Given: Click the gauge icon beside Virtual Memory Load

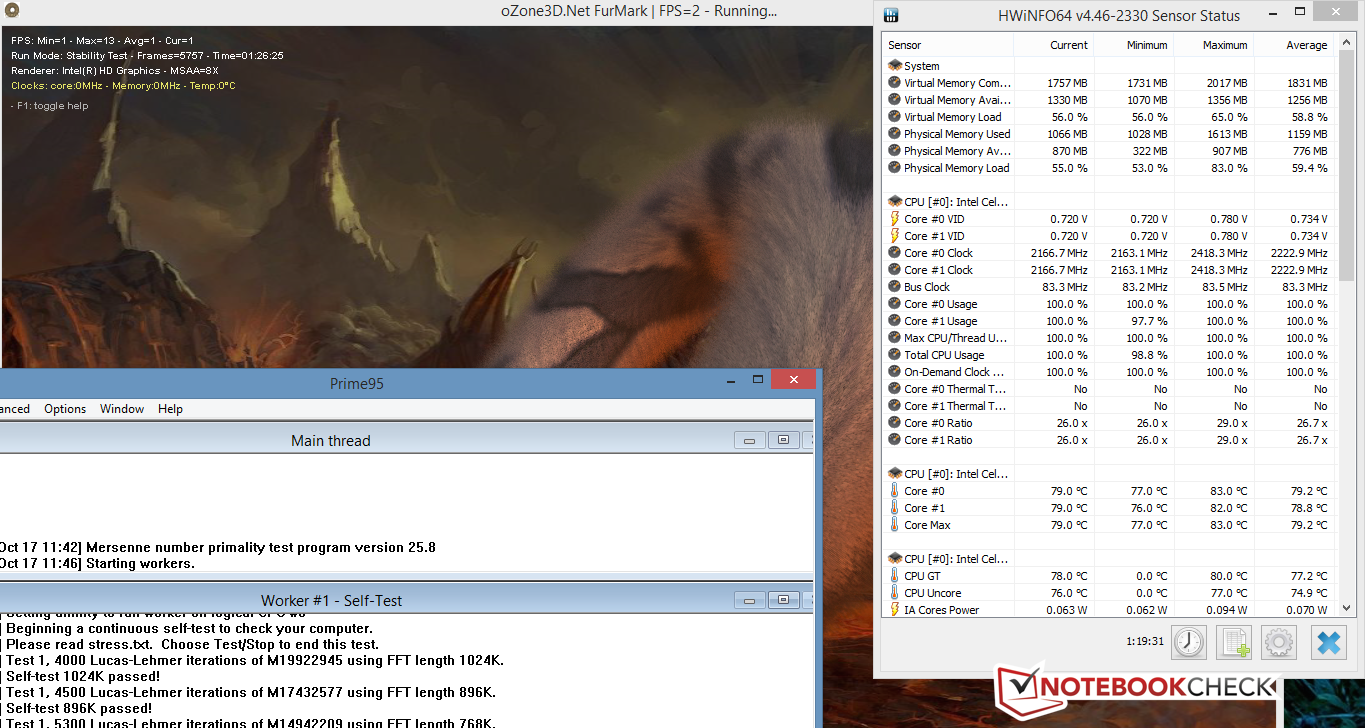Looking at the screenshot, I should pos(894,117).
